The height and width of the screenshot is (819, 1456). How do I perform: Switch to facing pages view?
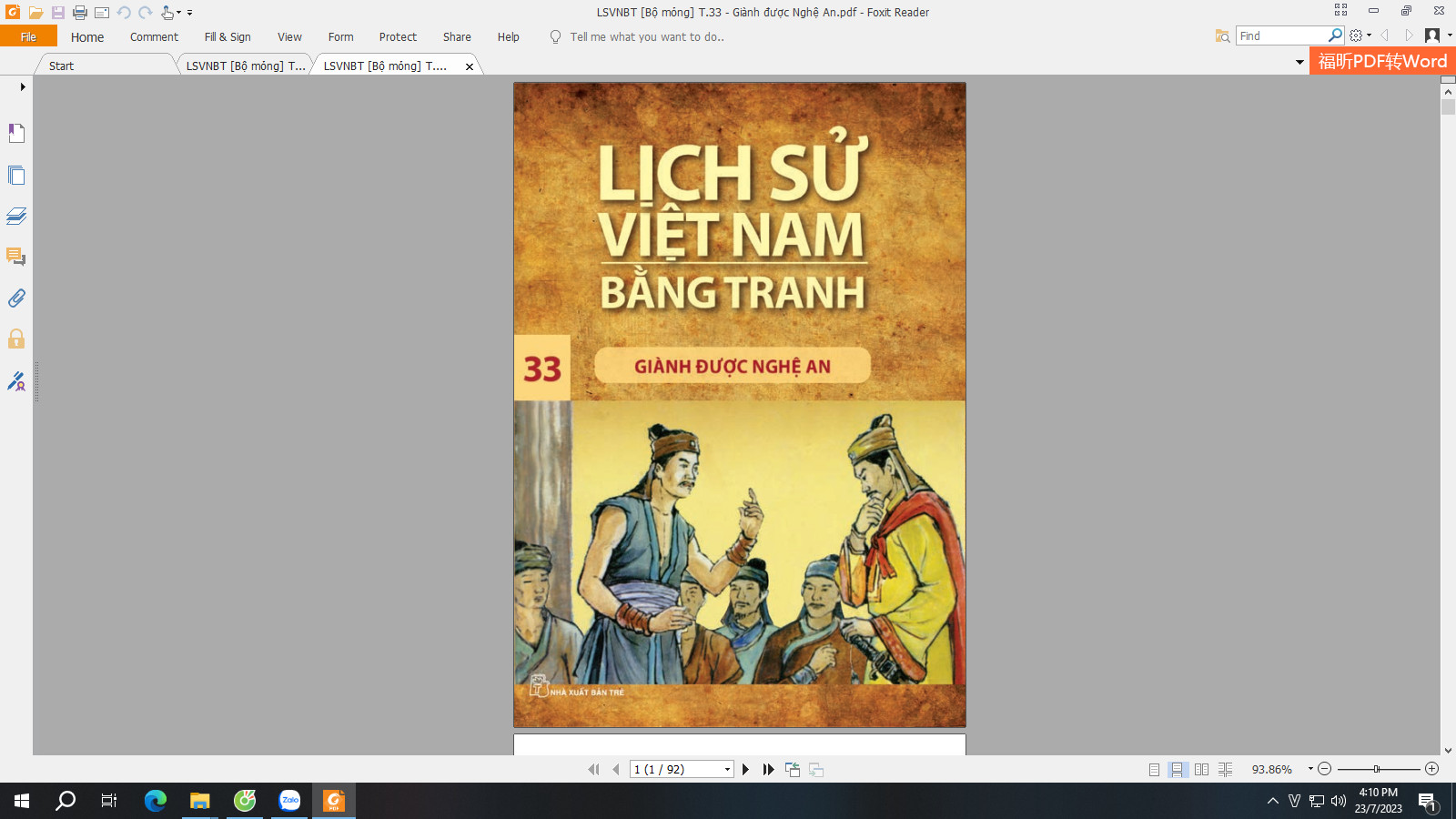tap(1201, 770)
